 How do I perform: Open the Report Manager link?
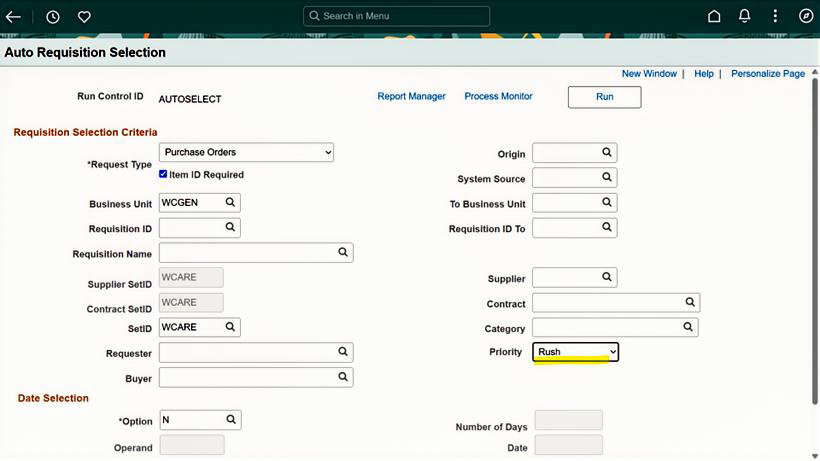coord(411,97)
